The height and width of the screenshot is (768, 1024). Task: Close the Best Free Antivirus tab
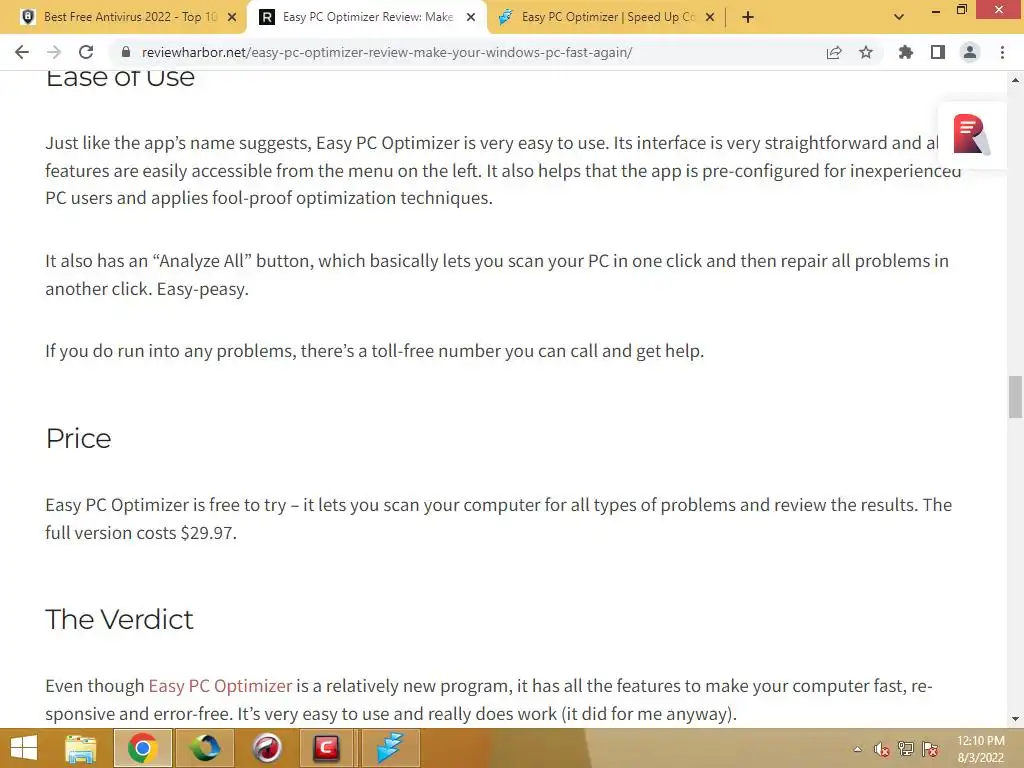point(232,18)
